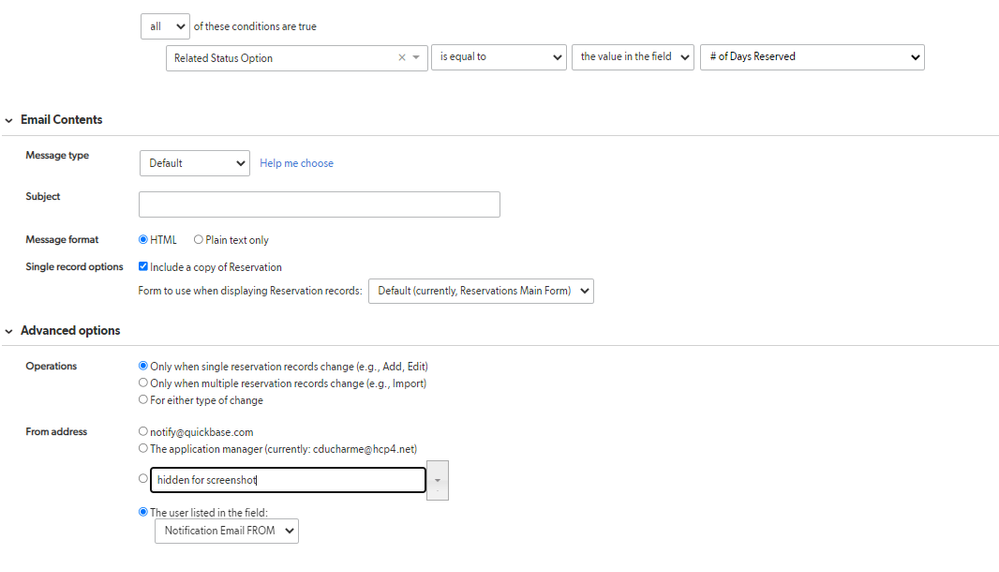
Task: Clear the Related Status Option field selection
Action: (402, 57)
